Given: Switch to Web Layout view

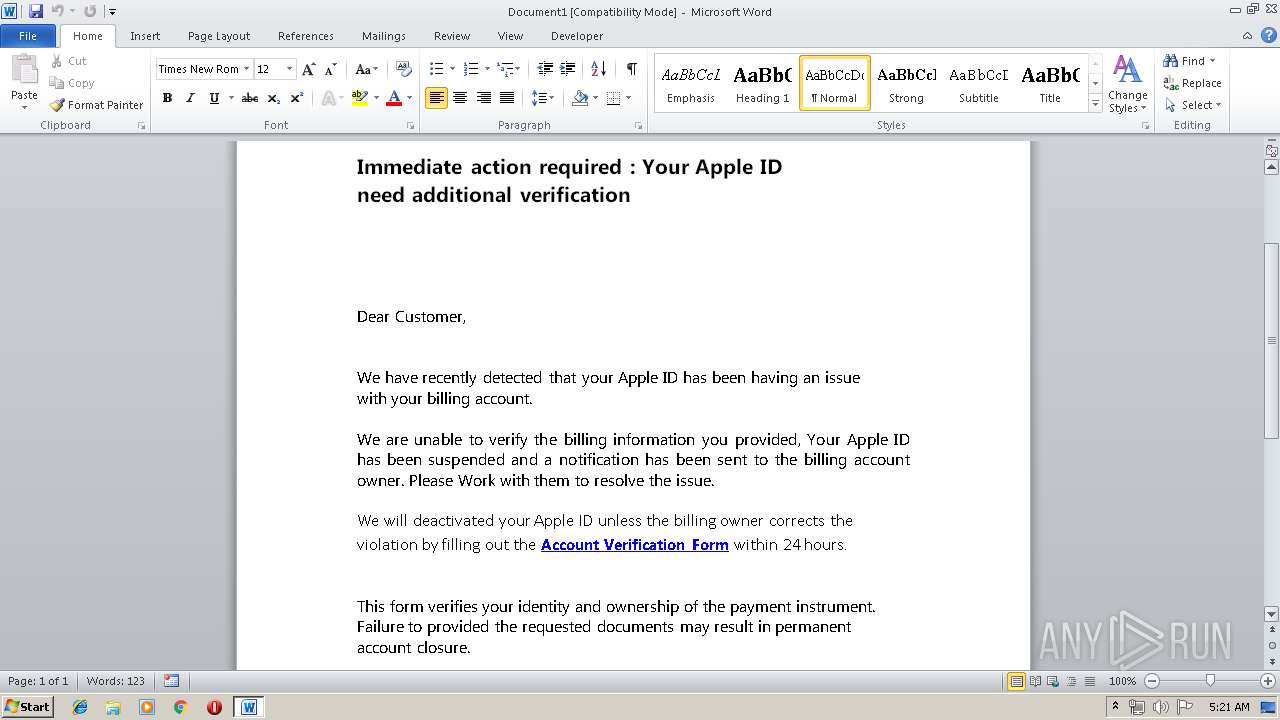Looking at the screenshot, I should [x=1051, y=681].
